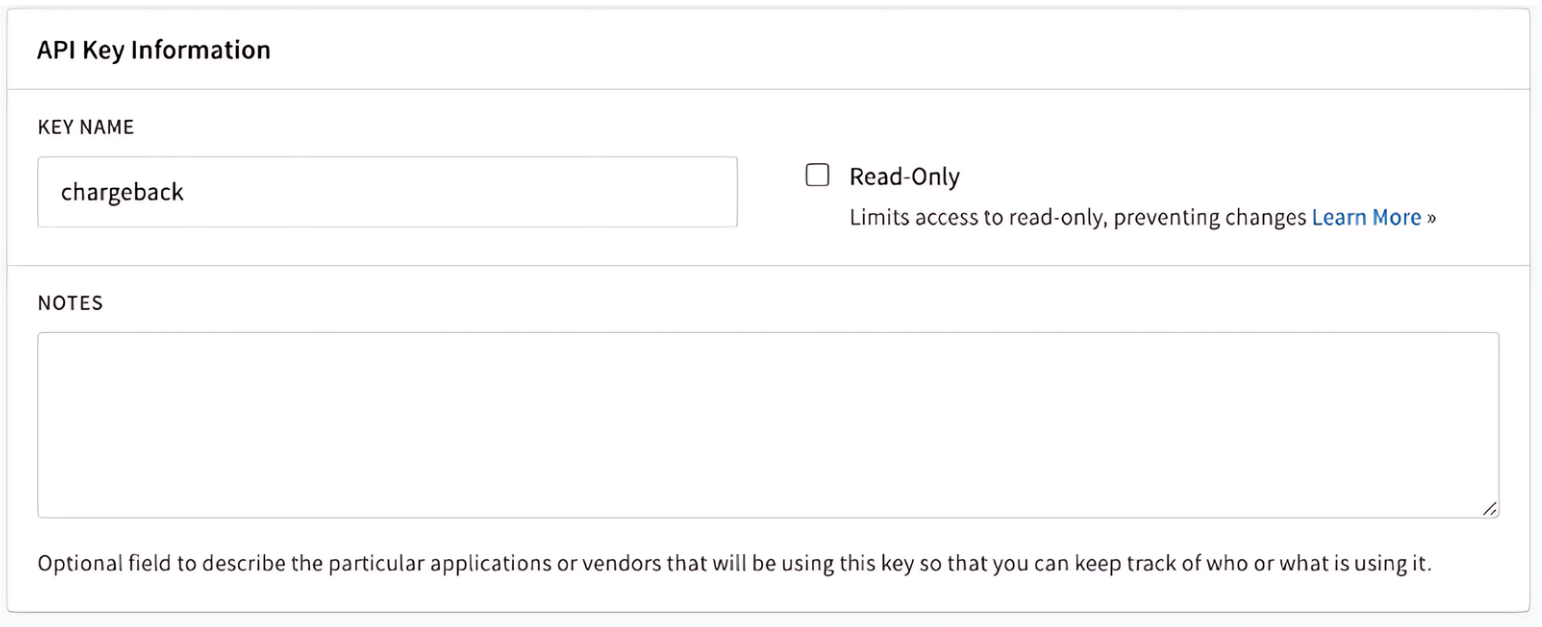
Task: Grab the Notes textarea resize handle
Action: coord(1490,508)
